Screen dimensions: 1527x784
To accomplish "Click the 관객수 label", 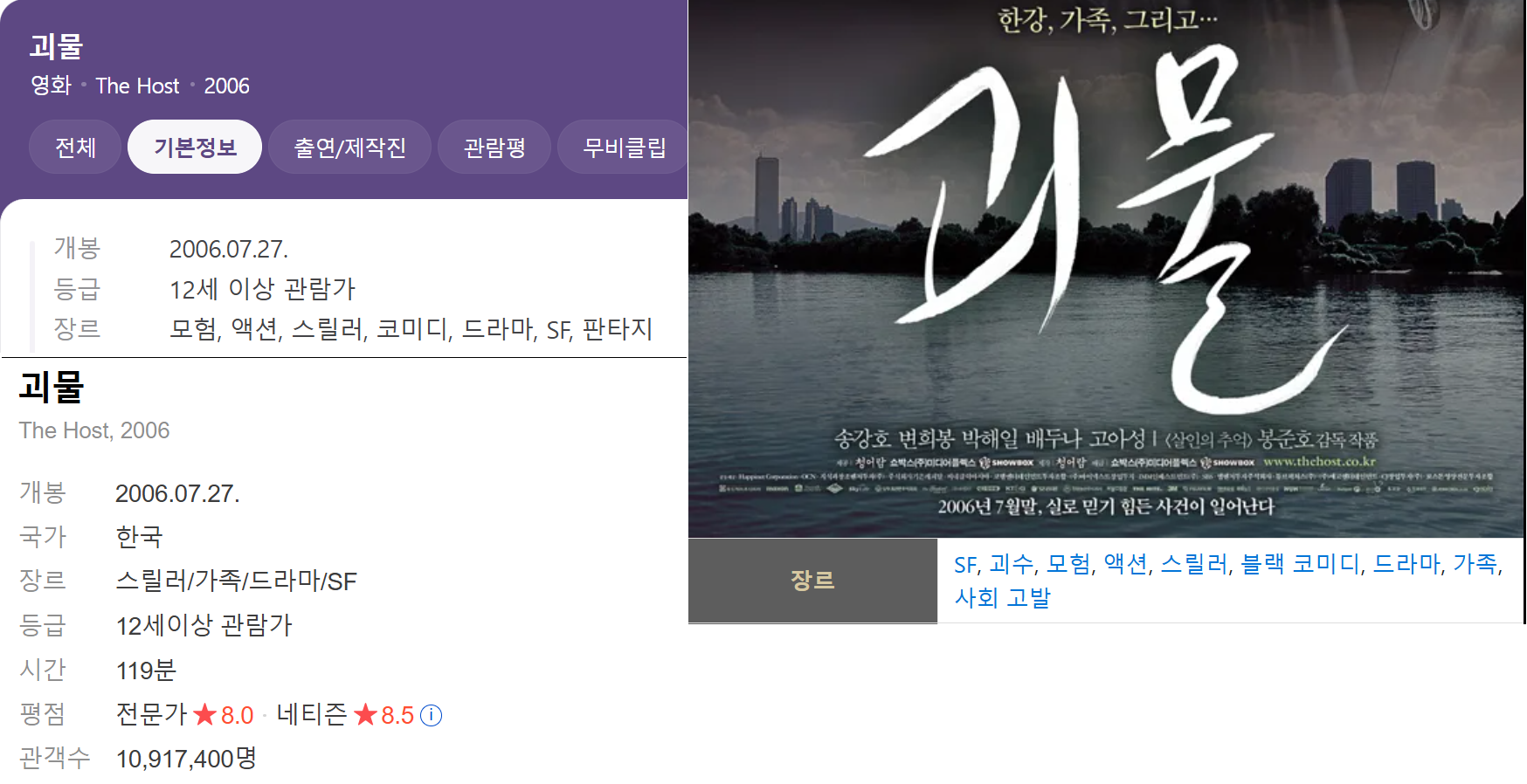I will tap(54, 758).
